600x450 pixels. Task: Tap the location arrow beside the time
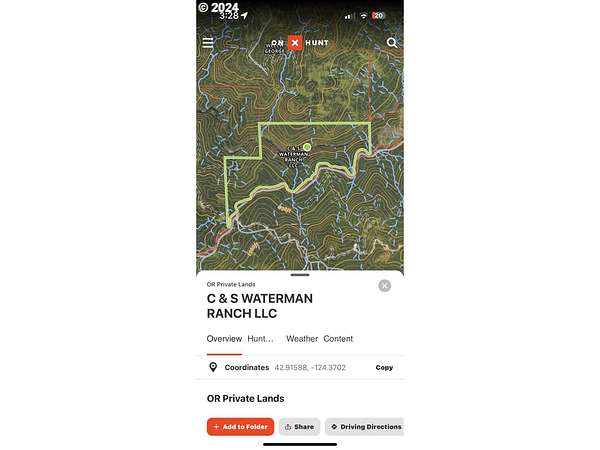[245, 15]
